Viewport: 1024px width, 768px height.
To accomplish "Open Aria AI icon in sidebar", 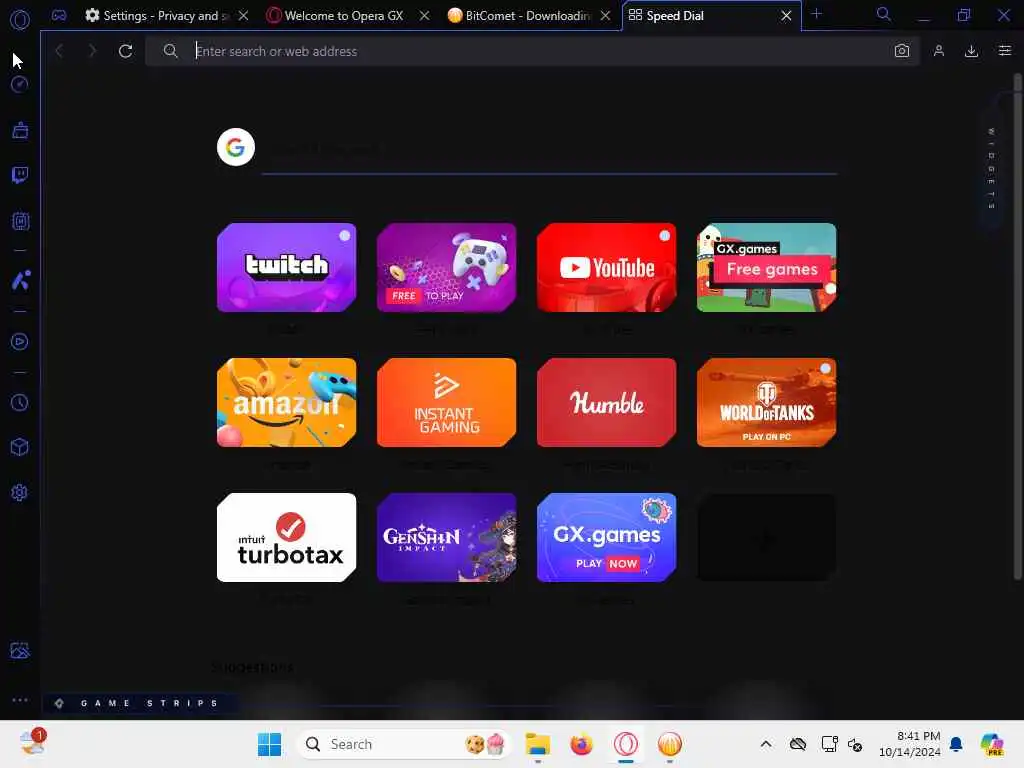I will [x=20, y=281].
